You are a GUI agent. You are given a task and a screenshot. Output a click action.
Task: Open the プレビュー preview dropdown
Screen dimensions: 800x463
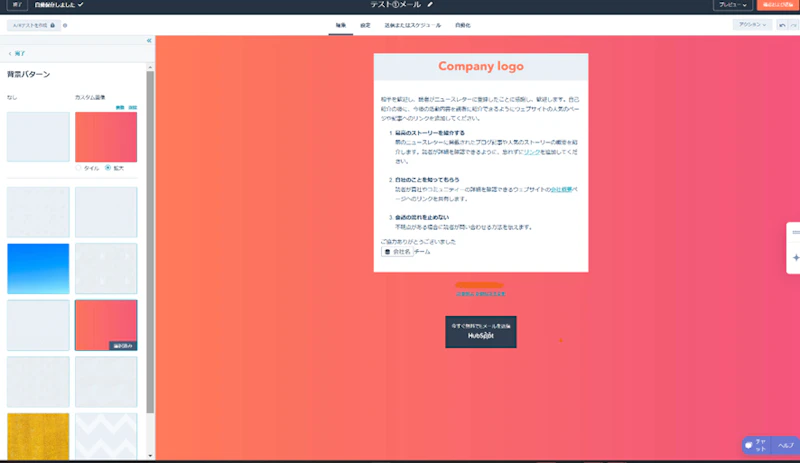[x=733, y=5]
